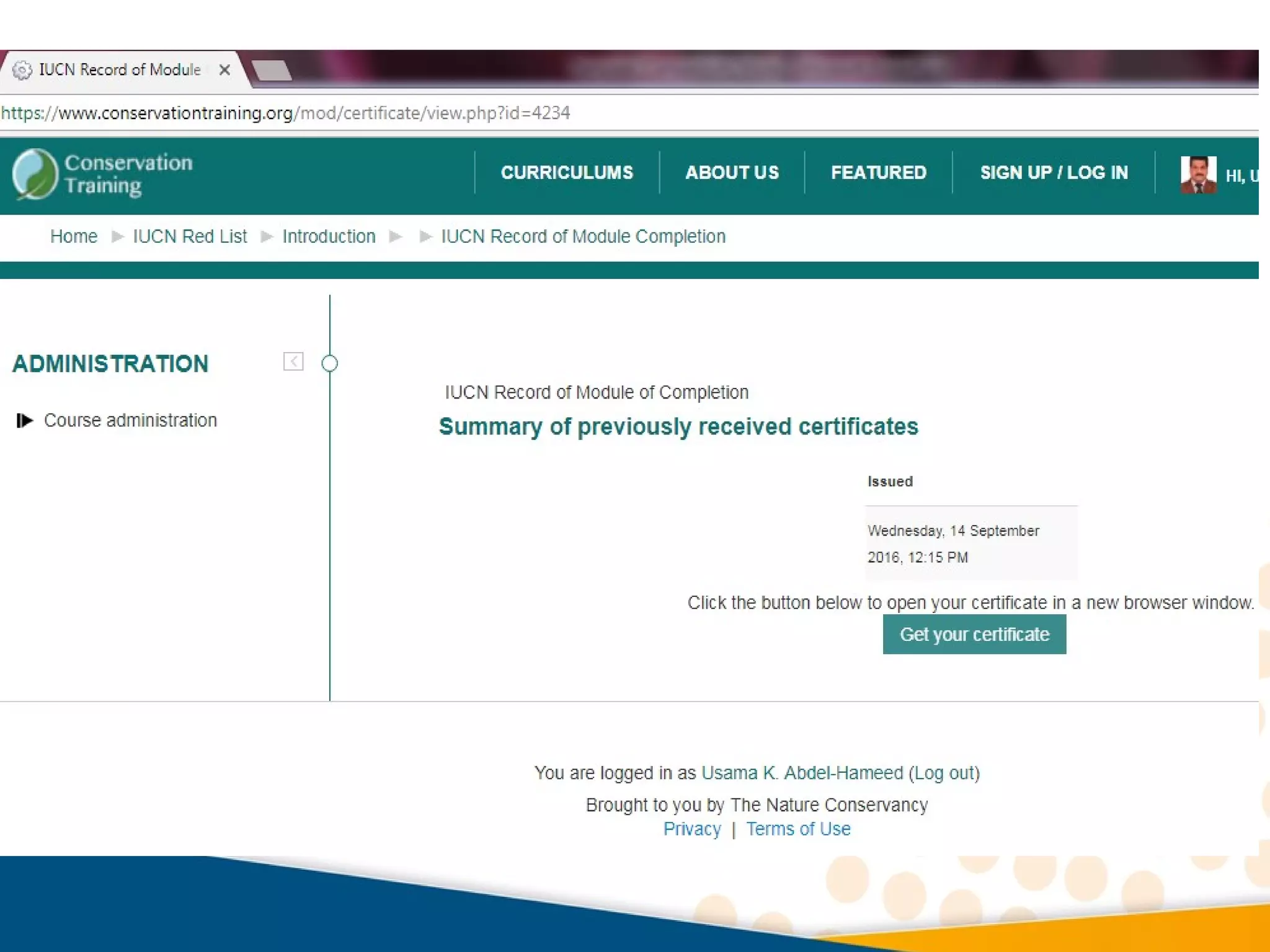Navigate to Home breadcrumb link

(x=74, y=236)
